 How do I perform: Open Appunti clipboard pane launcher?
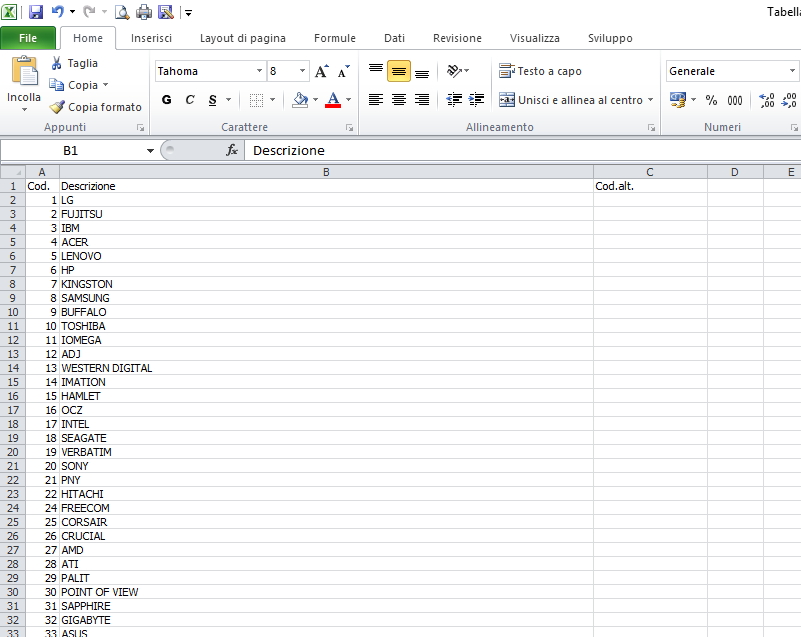(x=140, y=128)
